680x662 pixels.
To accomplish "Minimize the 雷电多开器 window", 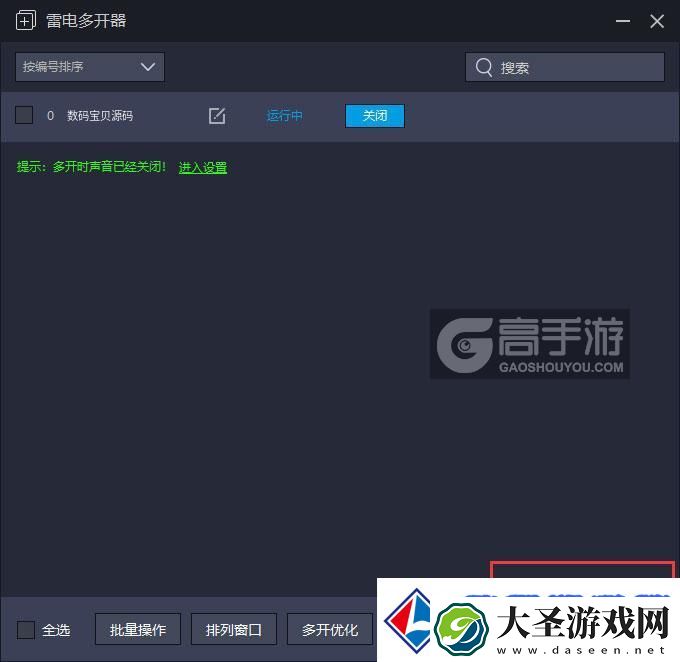I will [623, 21].
